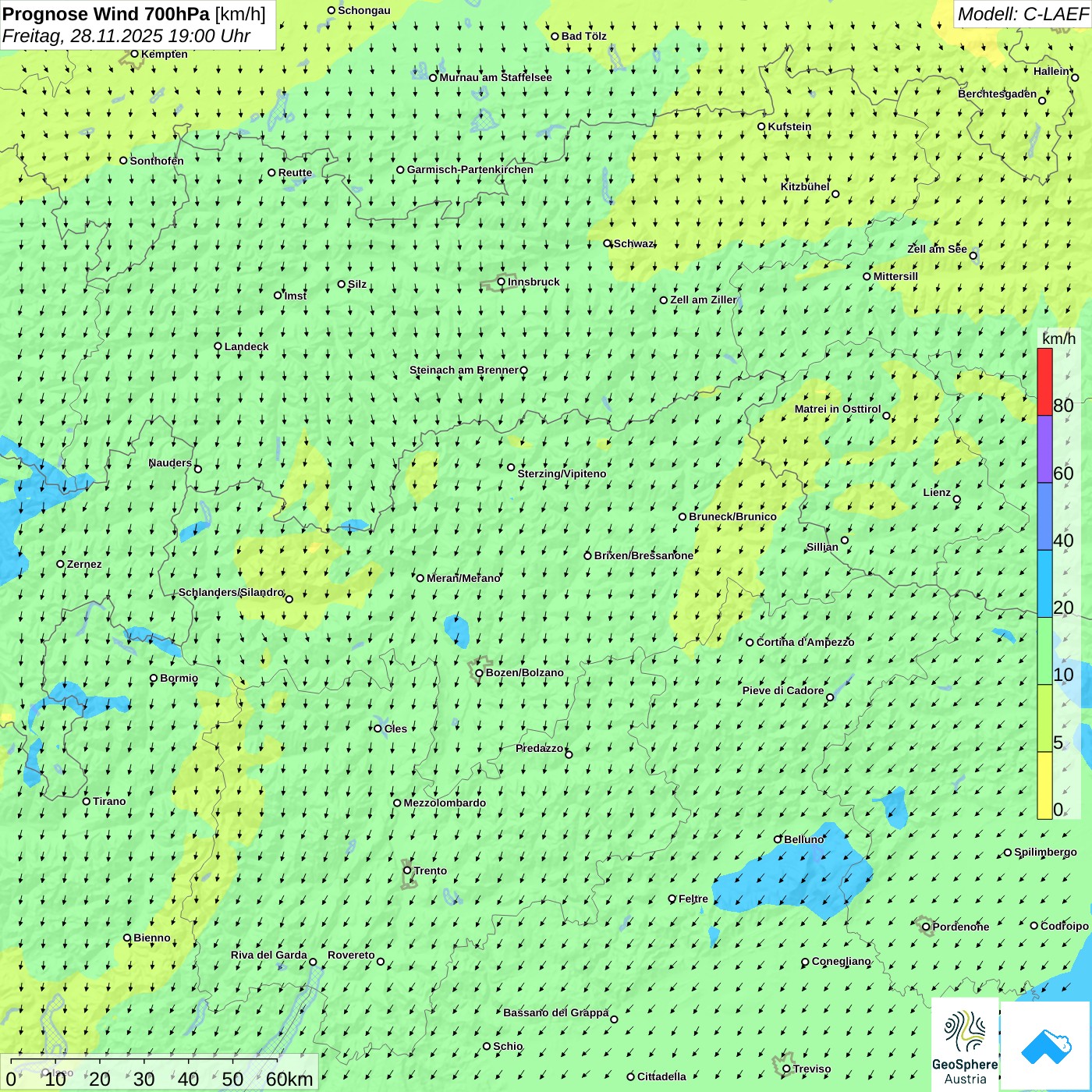The height and width of the screenshot is (1092, 1092).
Task: Click the Tirano city label
Action: (x=109, y=801)
